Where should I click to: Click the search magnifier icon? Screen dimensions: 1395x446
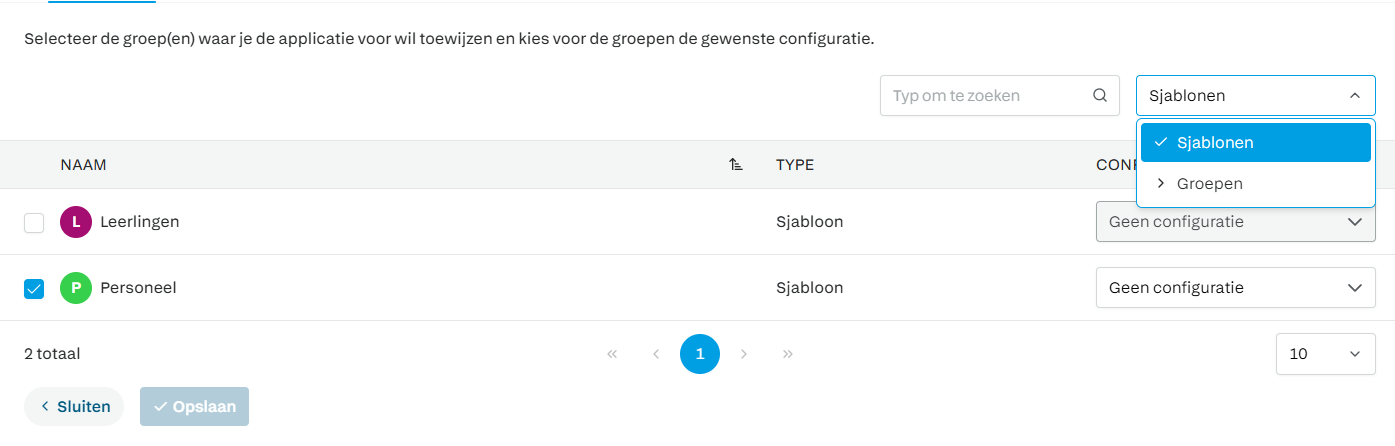click(1100, 96)
